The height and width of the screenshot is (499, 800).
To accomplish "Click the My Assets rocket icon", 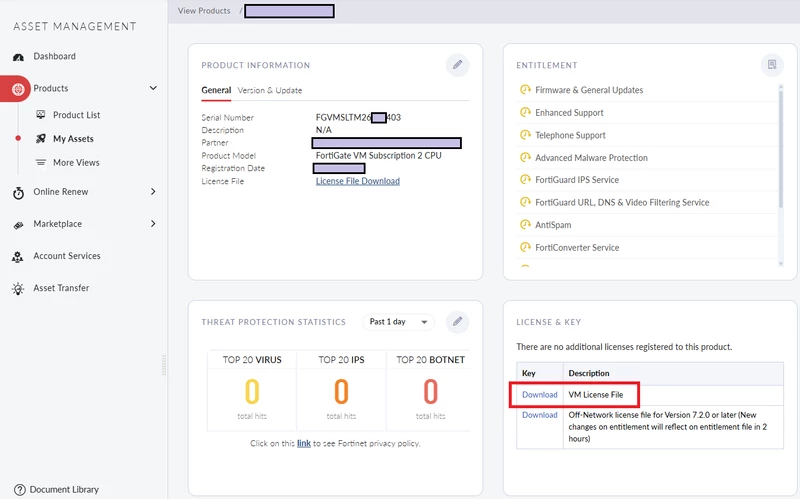I will pos(41,139).
